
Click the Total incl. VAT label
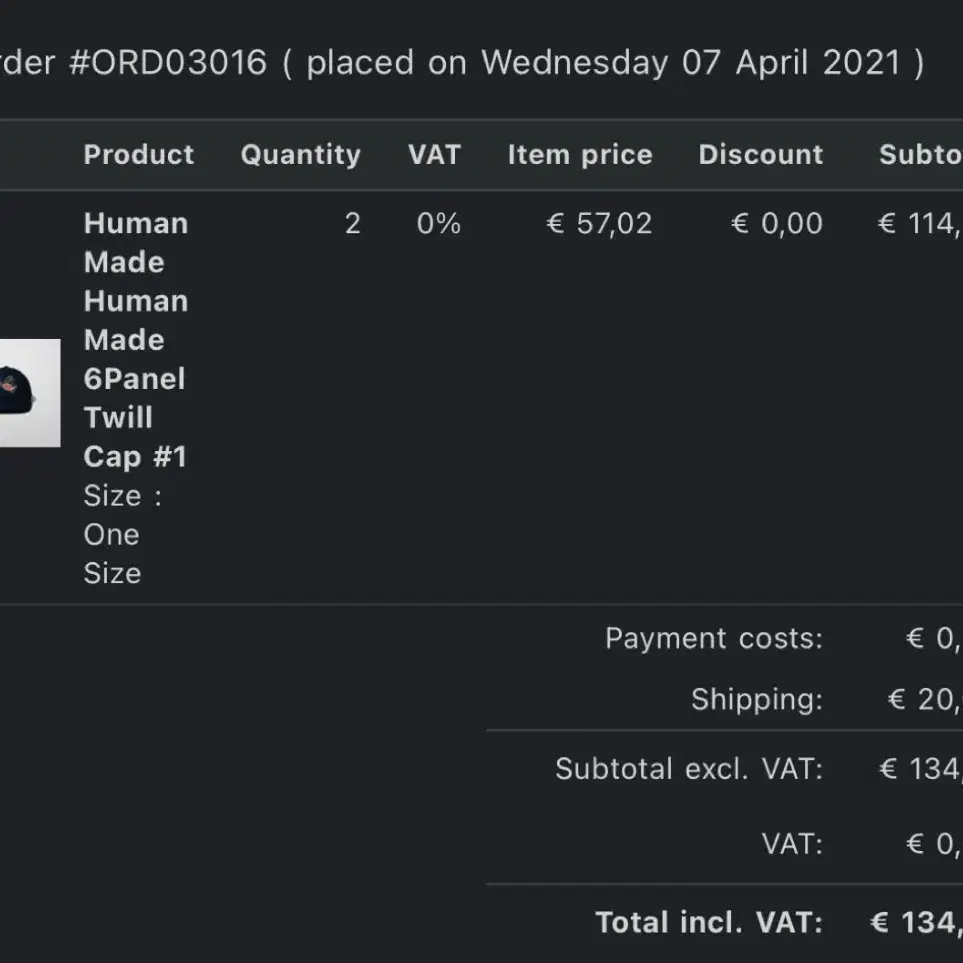point(709,922)
